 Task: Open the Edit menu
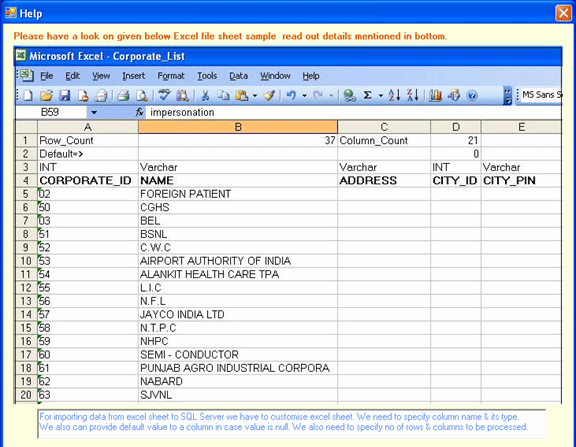click(x=72, y=76)
